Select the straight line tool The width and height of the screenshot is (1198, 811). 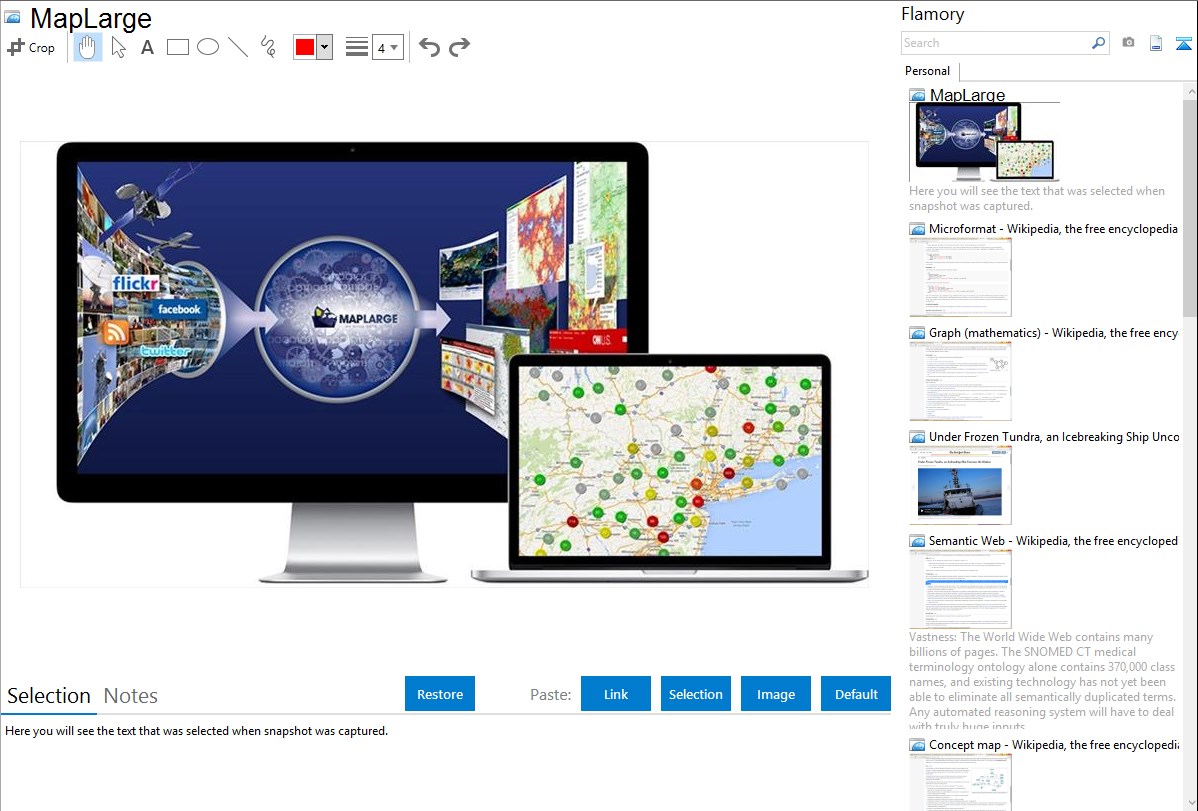(x=238, y=47)
